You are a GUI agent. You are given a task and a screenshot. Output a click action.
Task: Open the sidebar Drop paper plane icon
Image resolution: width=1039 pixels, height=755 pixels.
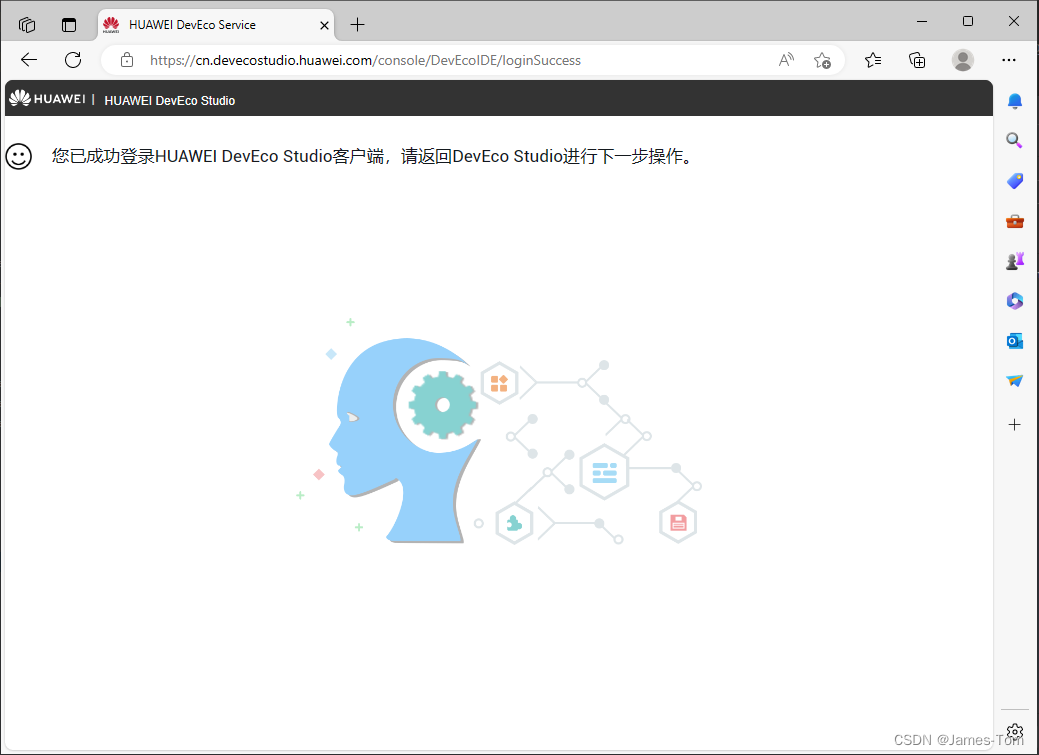click(1014, 381)
